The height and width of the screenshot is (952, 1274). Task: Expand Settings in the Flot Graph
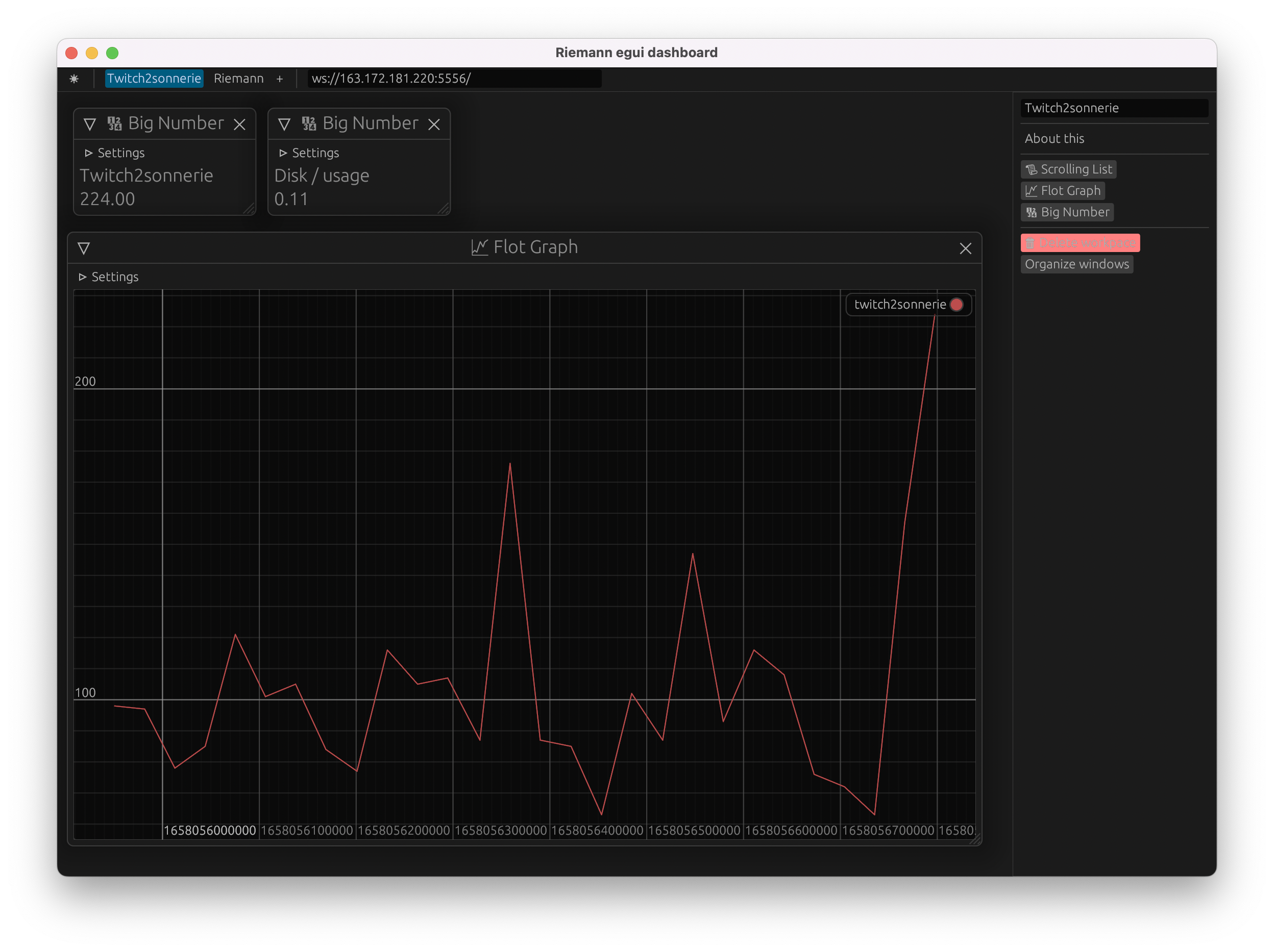pos(109,277)
